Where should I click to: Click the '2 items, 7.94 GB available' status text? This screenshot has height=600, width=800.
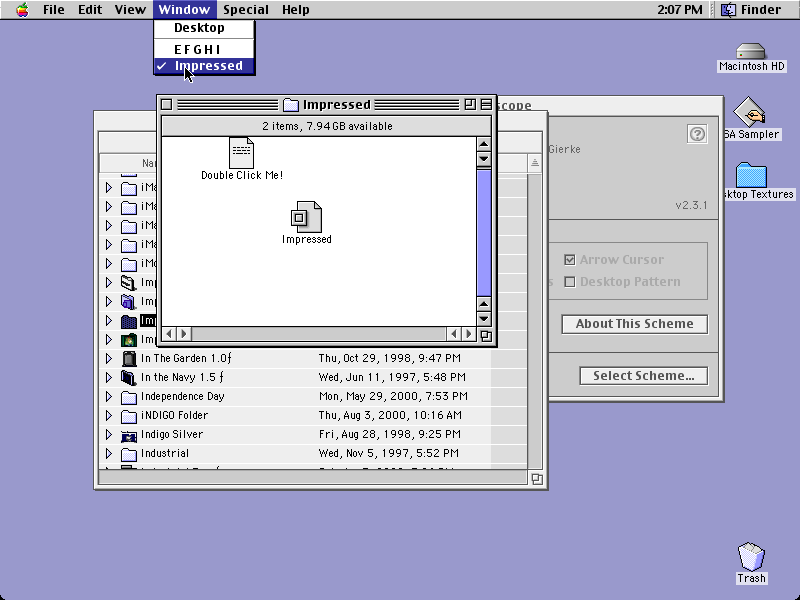tap(327, 126)
